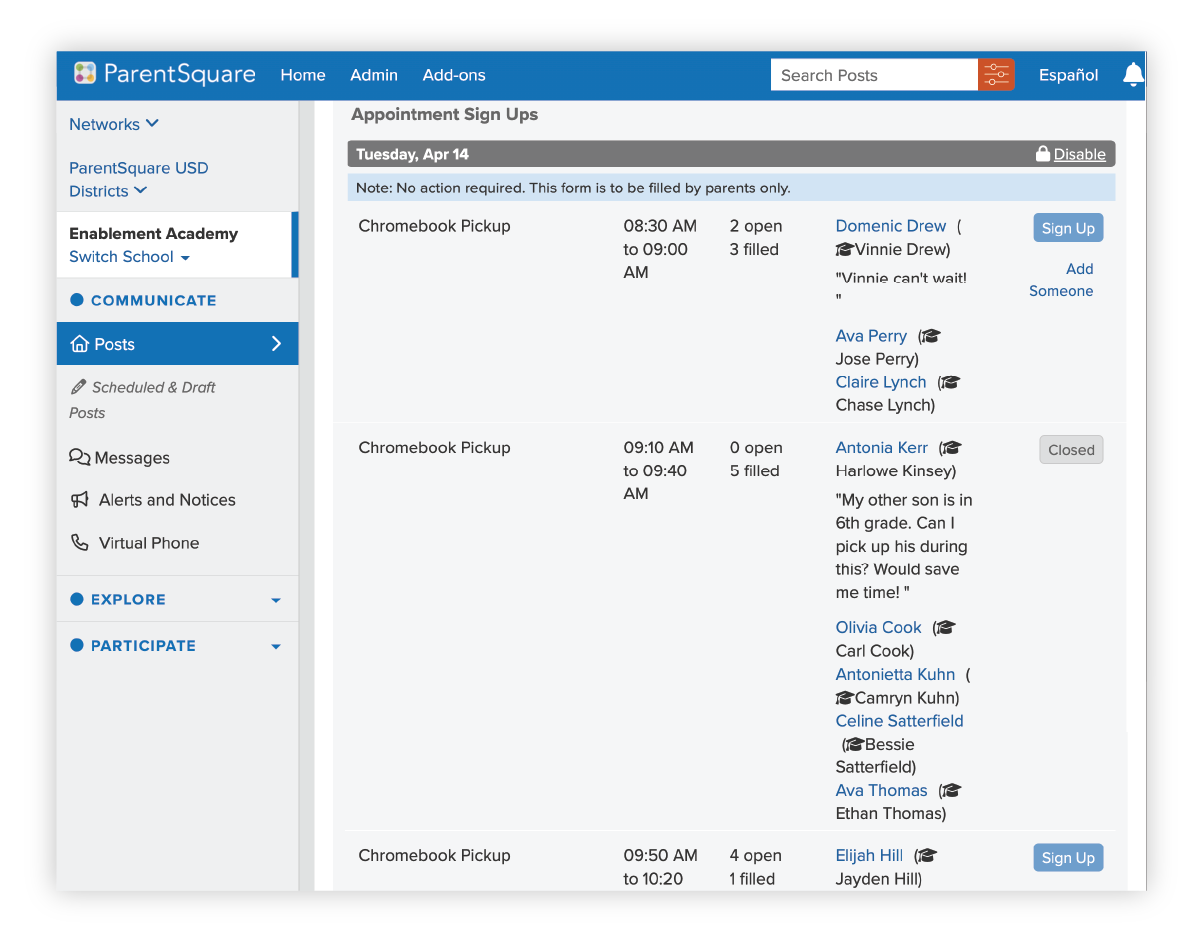Screen dimensions: 1200x942
Task: Open the Switch School dropdown
Action: tap(128, 257)
